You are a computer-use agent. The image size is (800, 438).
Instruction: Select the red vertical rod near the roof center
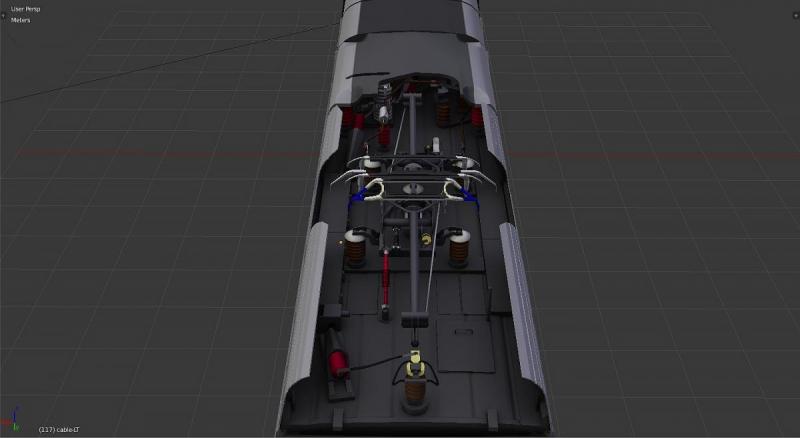point(386,278)
